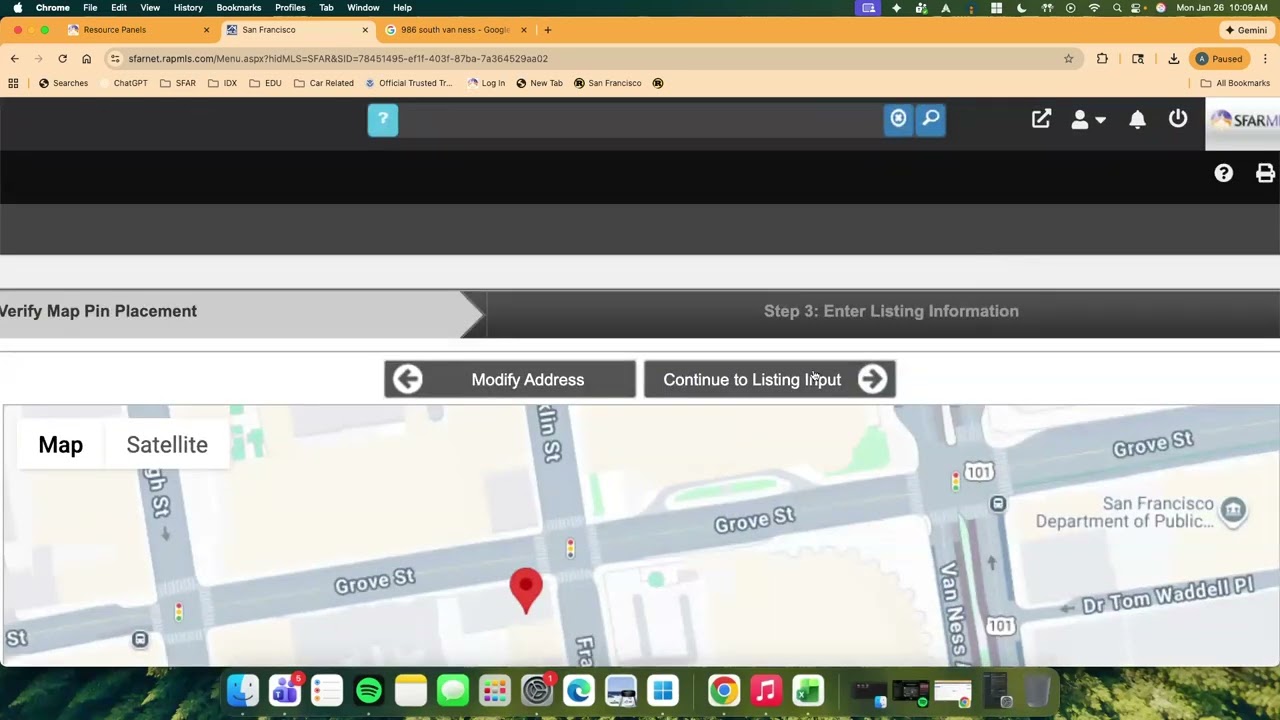The width and height of the screenshot is (1280, 720).
Task: Reload the page
Action: point(62,59)
